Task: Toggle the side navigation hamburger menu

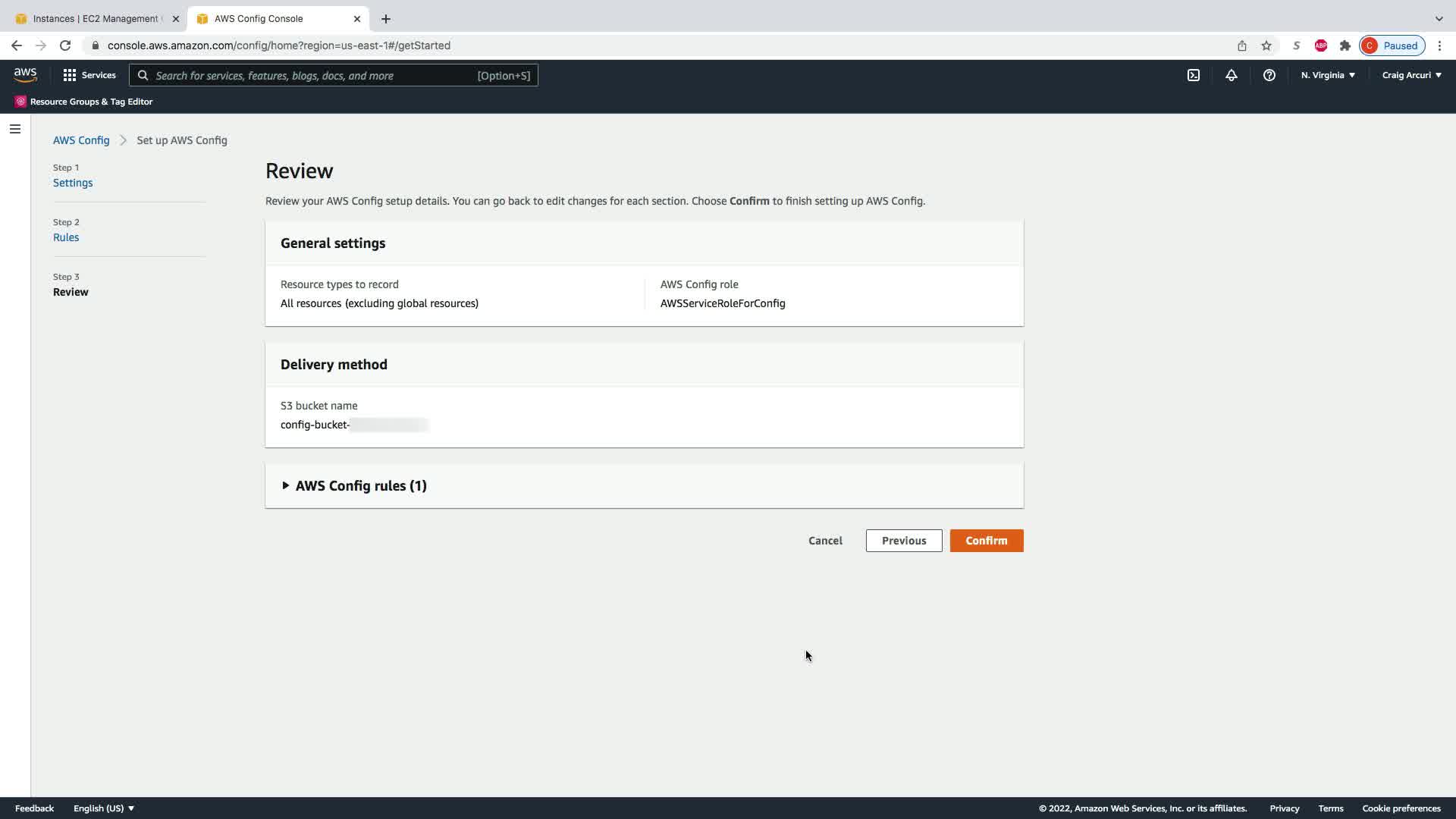Action: [14, 129]
